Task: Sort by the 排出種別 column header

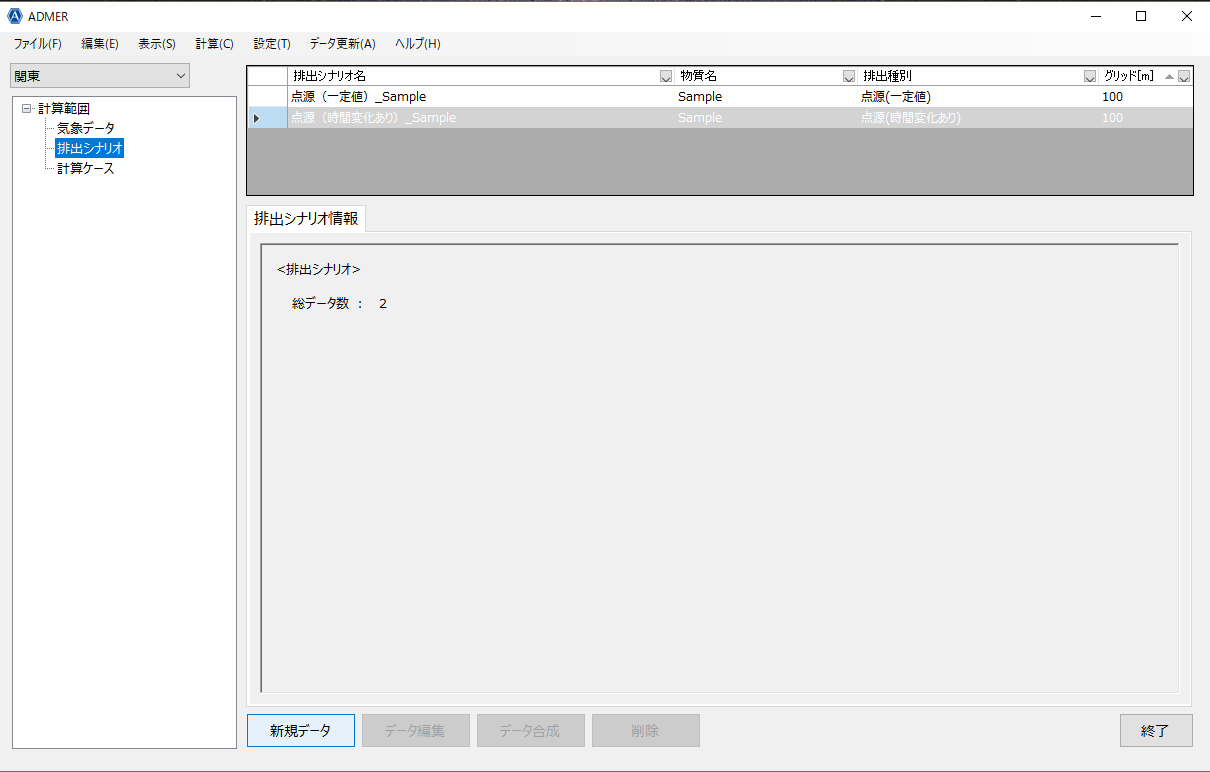Action: [887, 76]
